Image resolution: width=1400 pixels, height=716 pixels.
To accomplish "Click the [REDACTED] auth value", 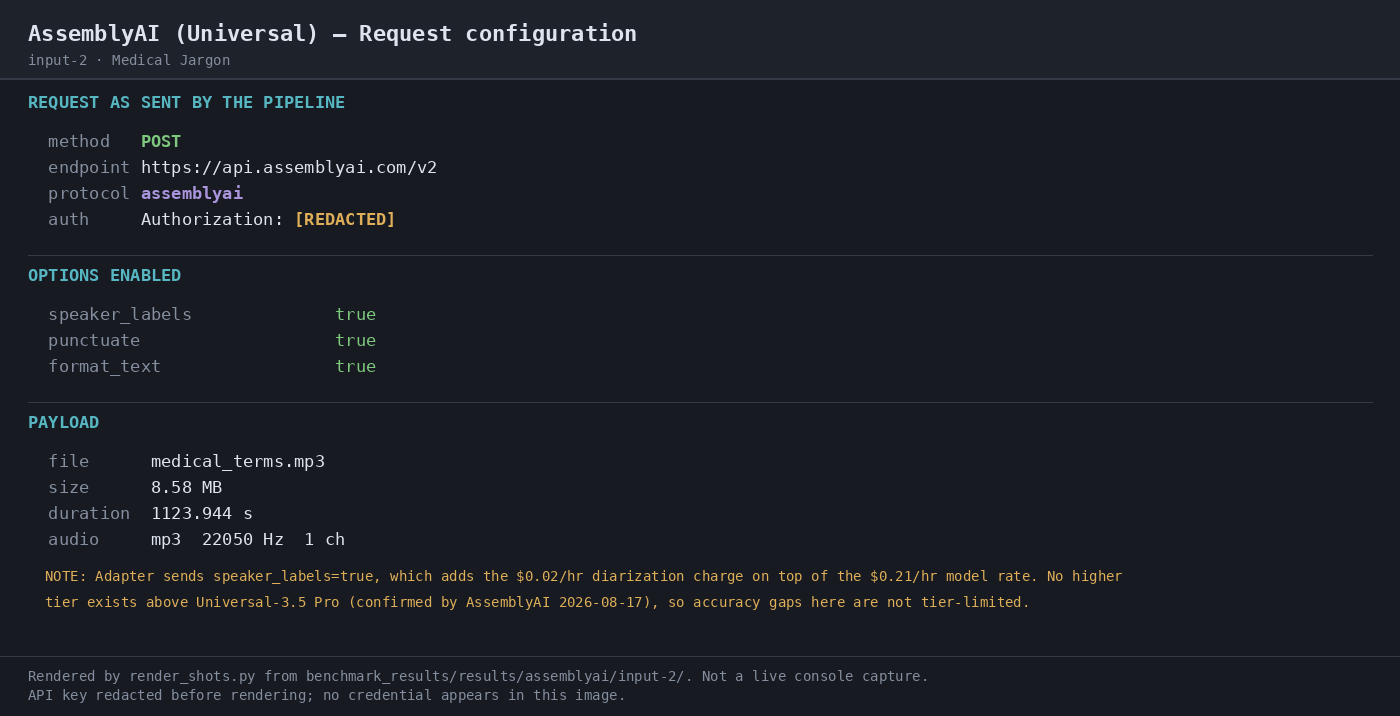I will coord(345,220).
